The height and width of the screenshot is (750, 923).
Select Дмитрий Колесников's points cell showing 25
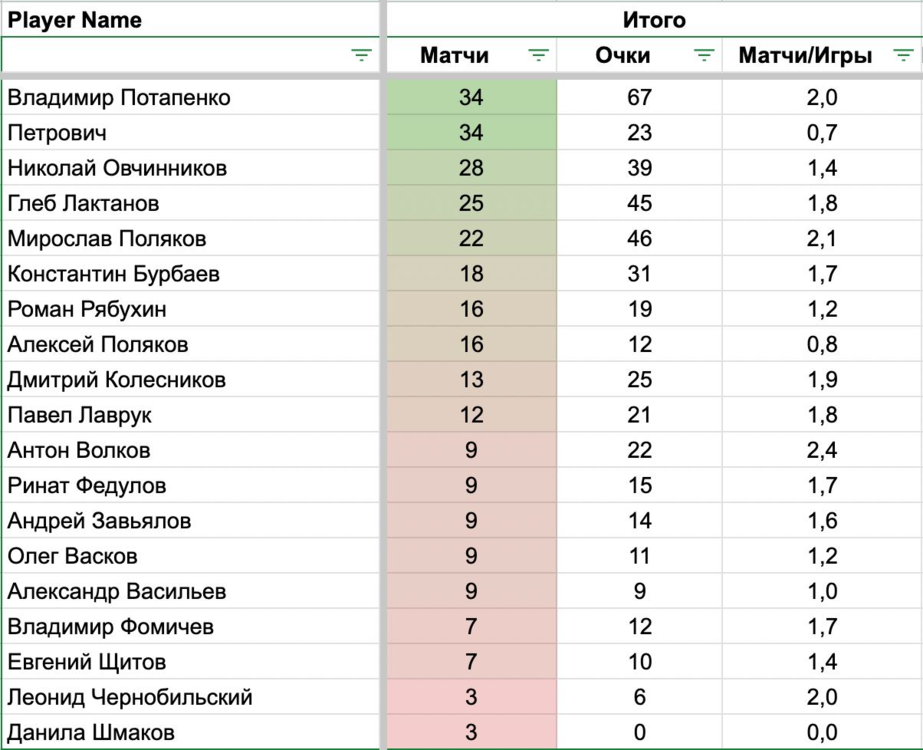(x=639, y=380)
